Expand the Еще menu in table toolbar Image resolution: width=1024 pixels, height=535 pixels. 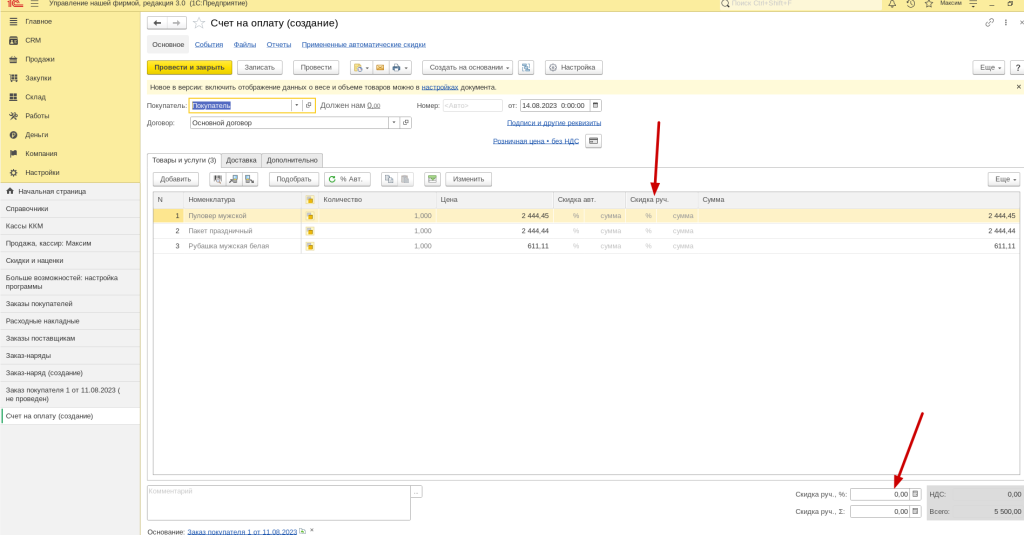pos(1004,179)
